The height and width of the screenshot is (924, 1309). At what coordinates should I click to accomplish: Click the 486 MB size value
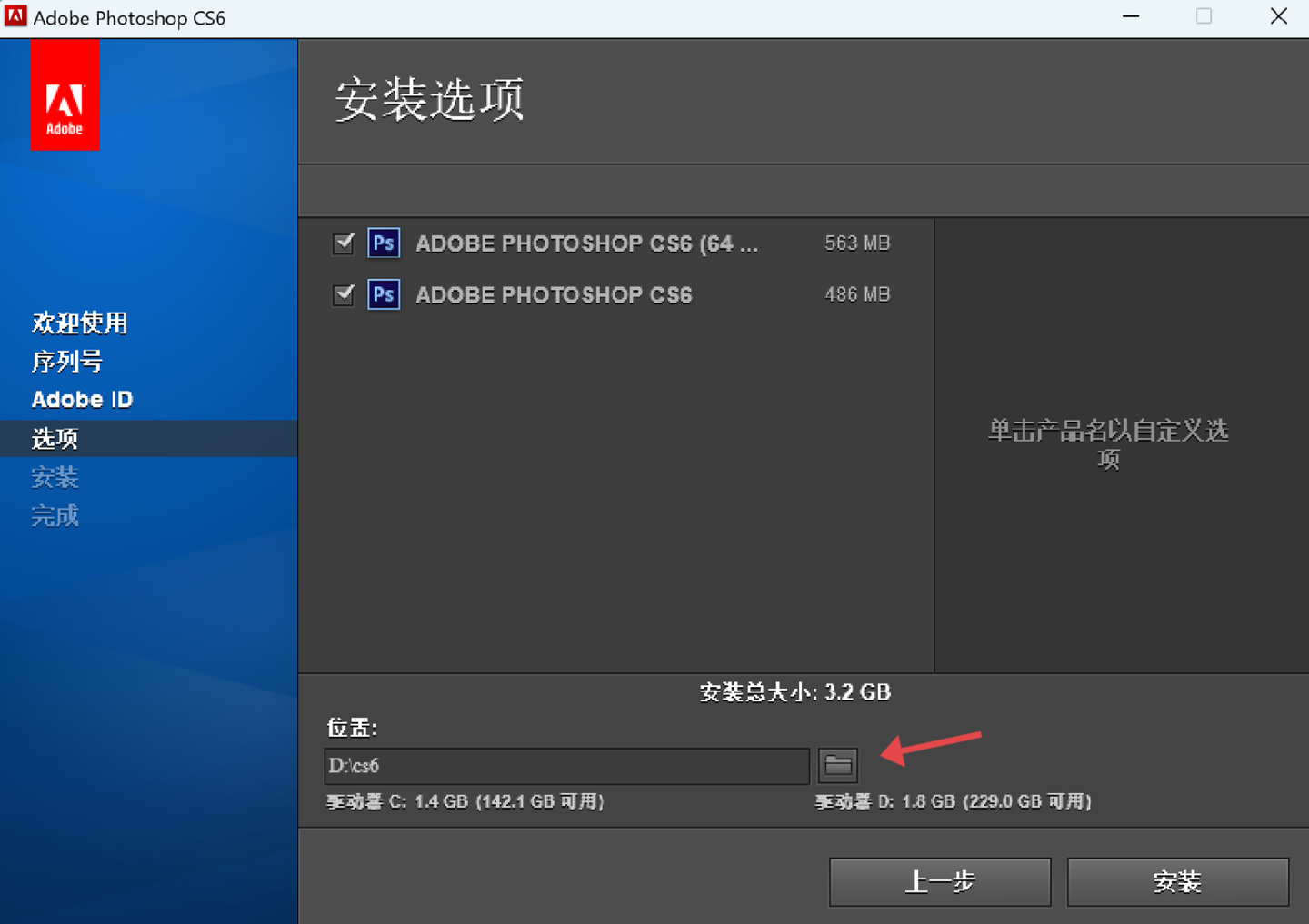point(857,294)
